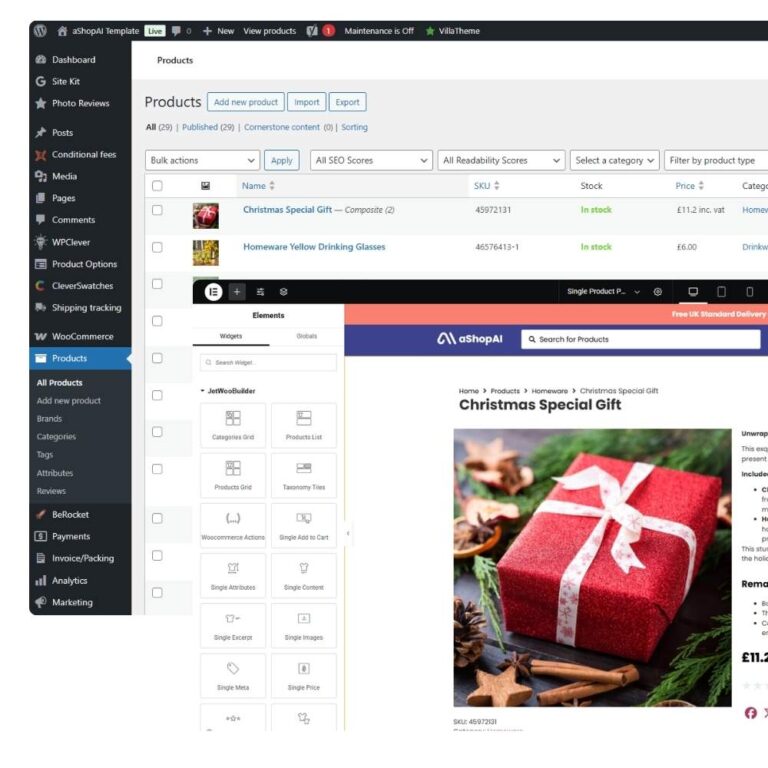Image resolution: width=768 pixels, height=768 pixels.
Task: Filter by Published (29) products
Action: click(x=208, y=127)
